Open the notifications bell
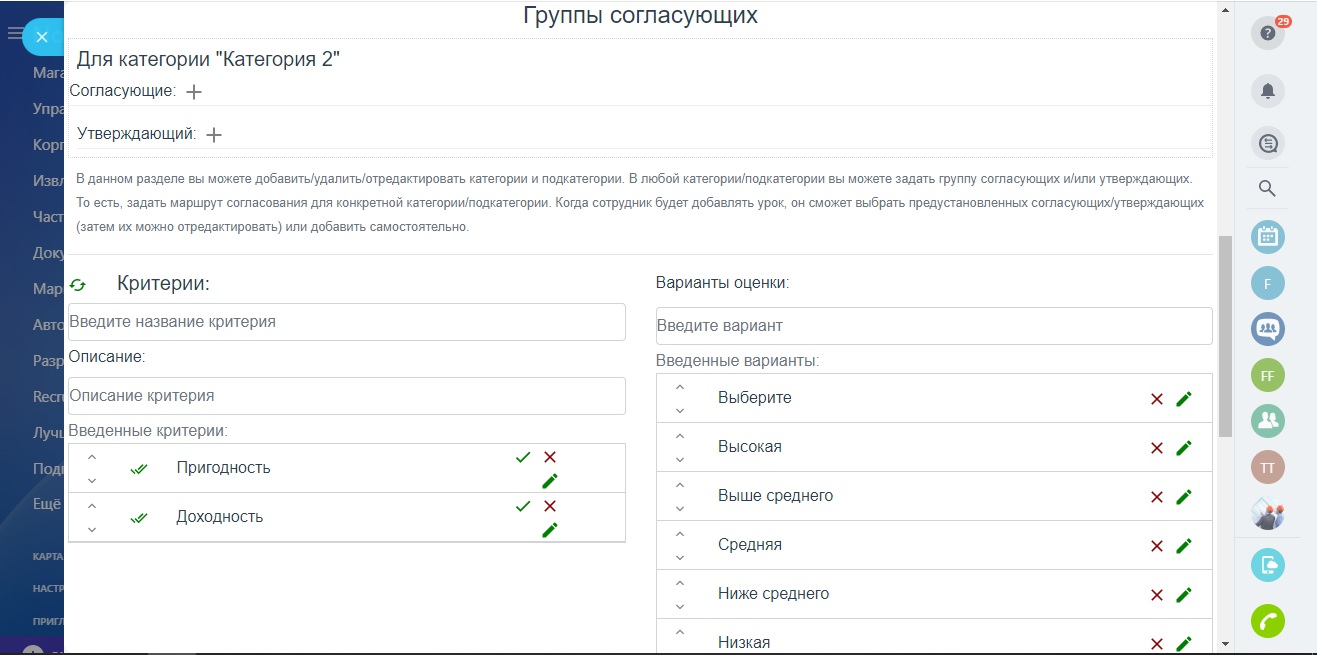This screenshot has width=1317, height=655. coord(1267,91)
